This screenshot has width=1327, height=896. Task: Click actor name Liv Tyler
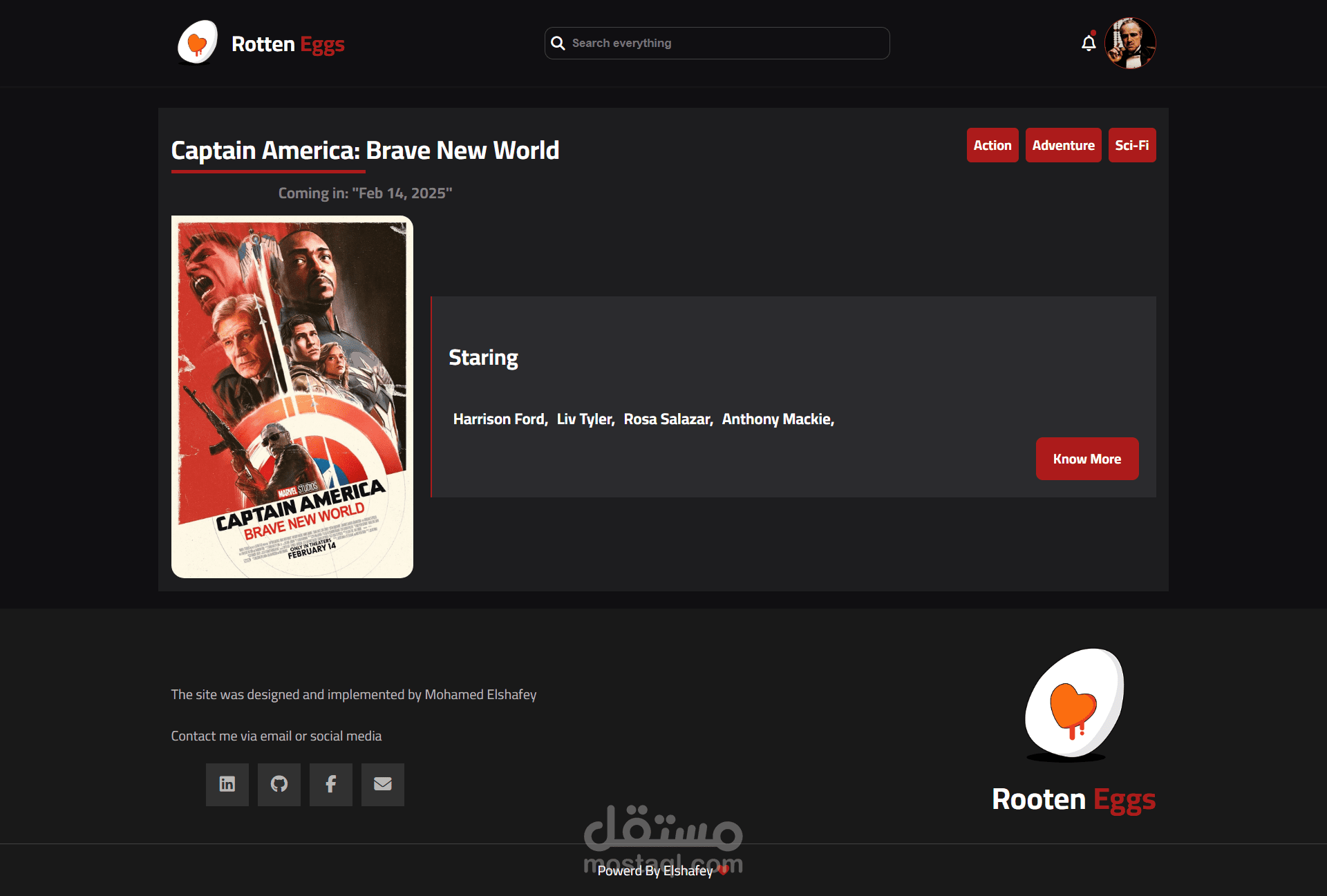point(585,419)
